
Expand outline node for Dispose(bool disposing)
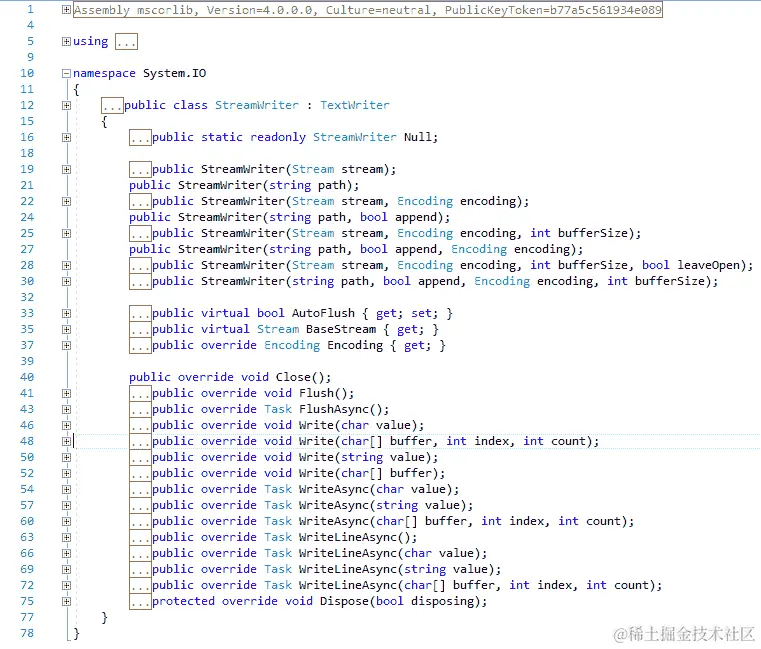coord(66,602)
